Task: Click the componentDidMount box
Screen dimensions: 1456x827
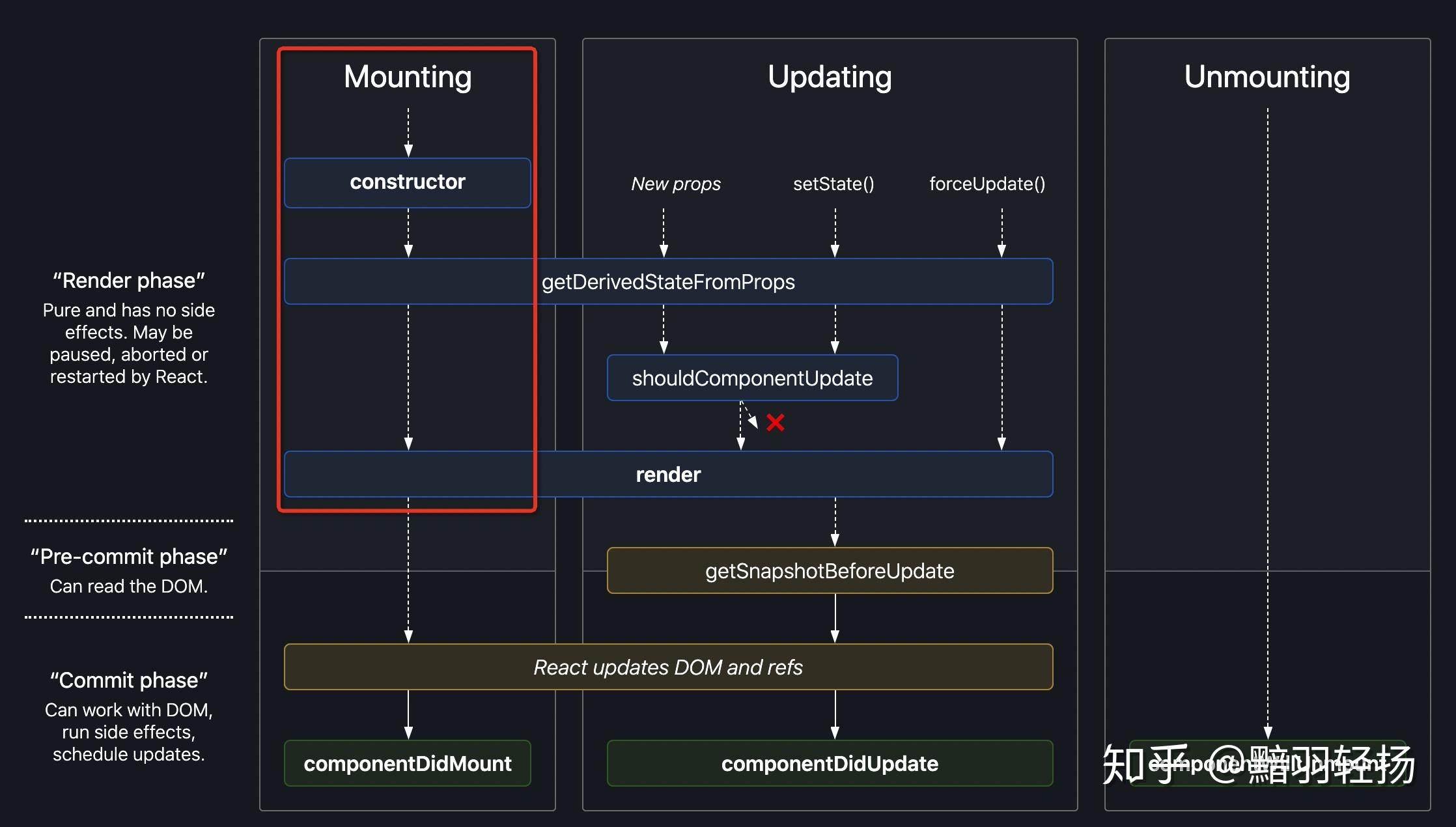Action: point(408,763)
